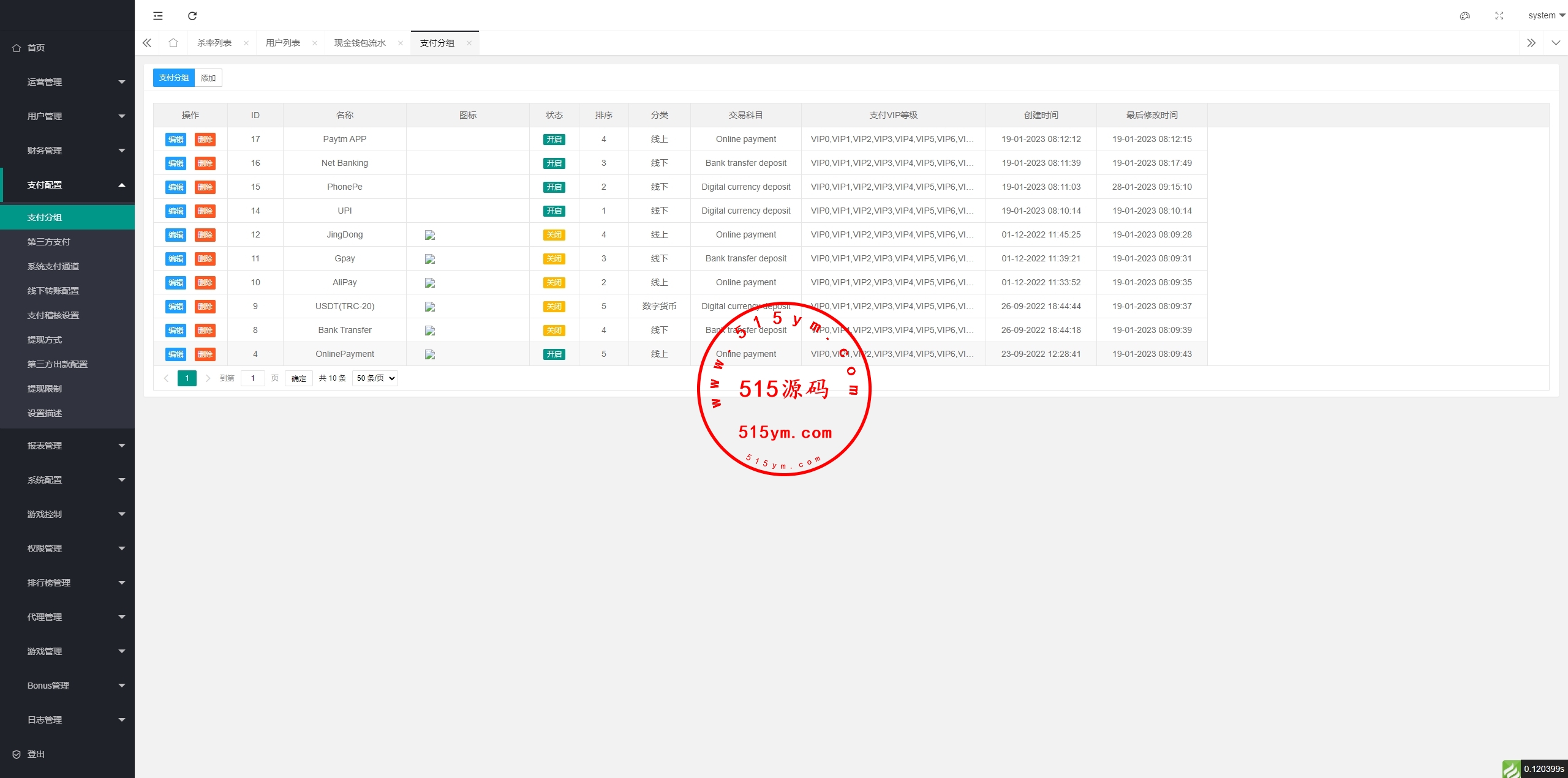Expand the 财务管理 sidebar menu
Viewport: 1568px width, 778px height.
coord(67,151)
